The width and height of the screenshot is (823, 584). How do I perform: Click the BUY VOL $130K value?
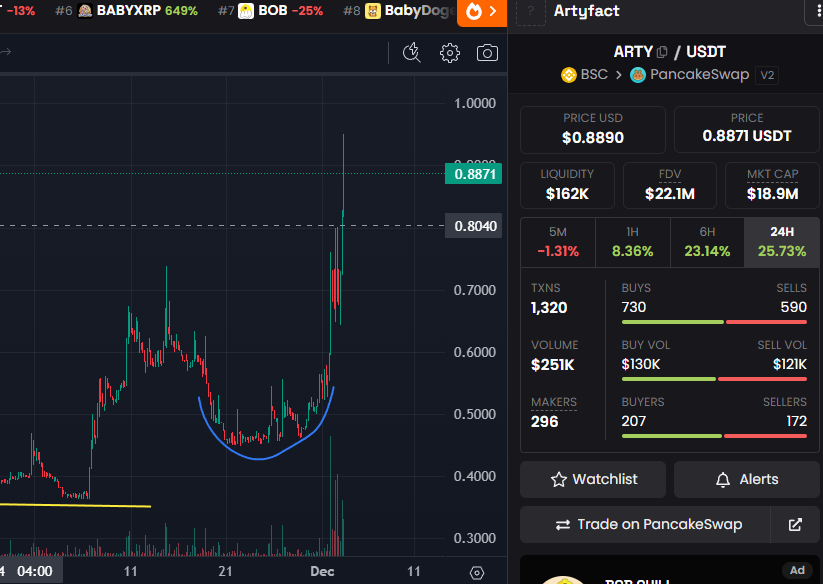641,364
